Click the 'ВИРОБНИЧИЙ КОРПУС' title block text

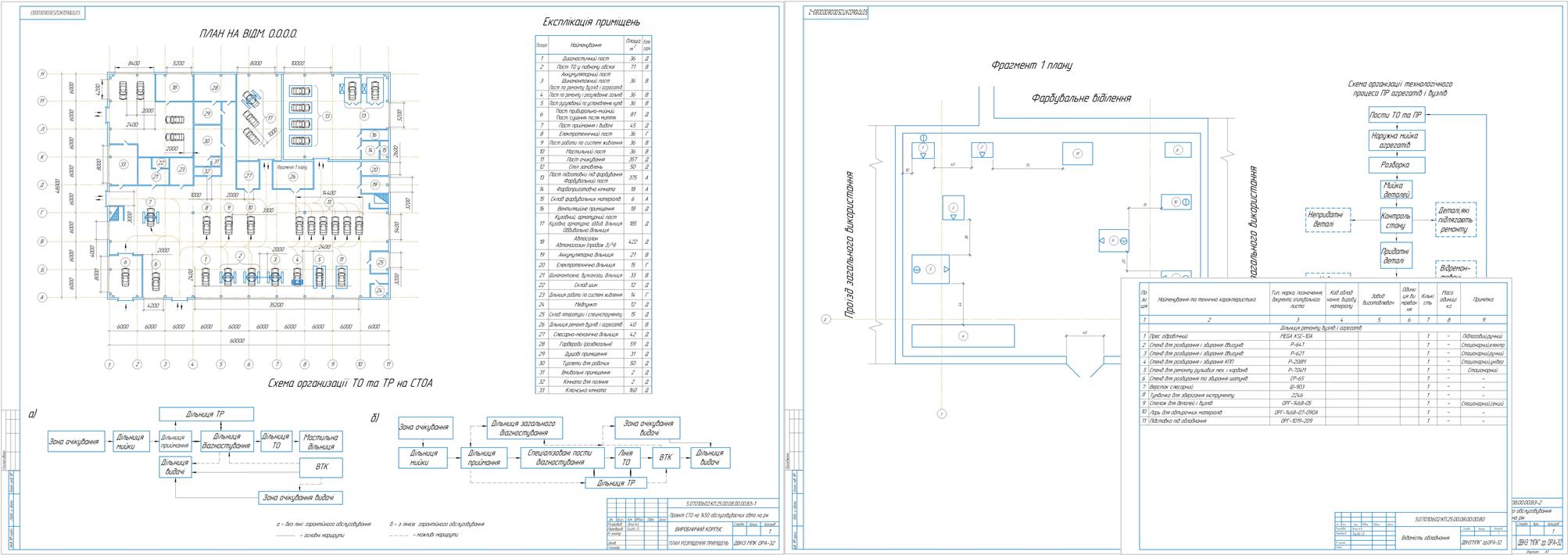(699, 530)
